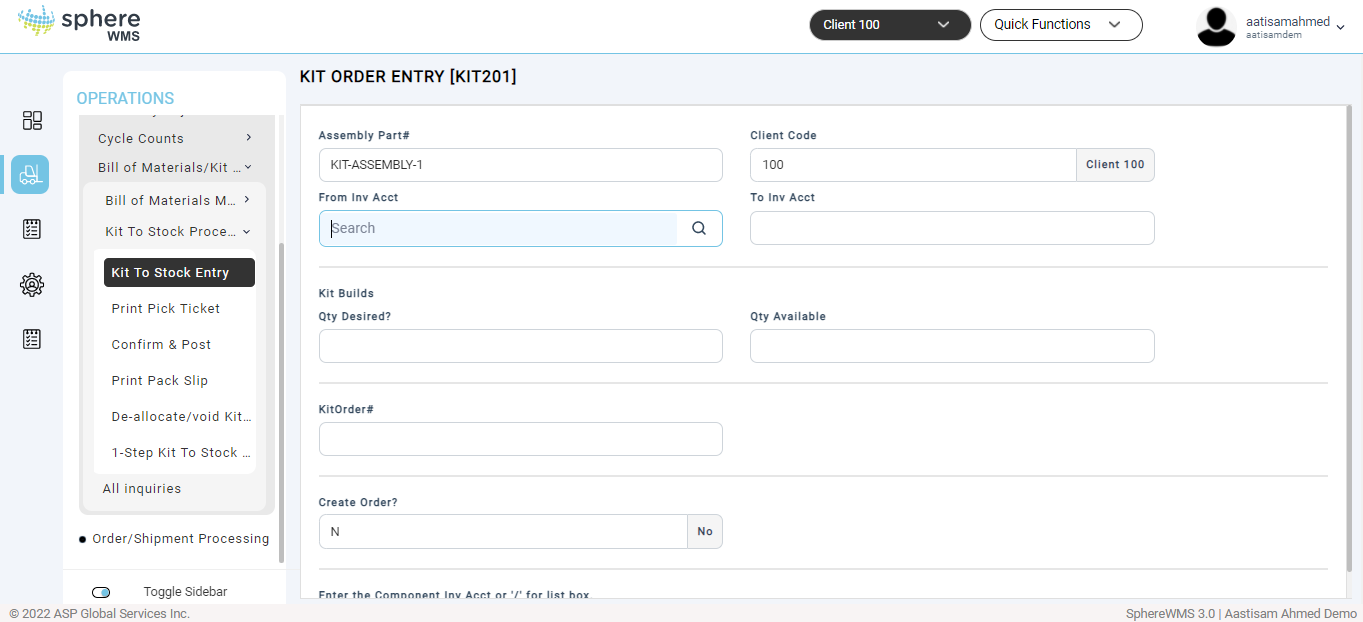Screen dimensions: 1363x622
Task: Click the dashboard grid icon in left rail
Action: (32, 121)
